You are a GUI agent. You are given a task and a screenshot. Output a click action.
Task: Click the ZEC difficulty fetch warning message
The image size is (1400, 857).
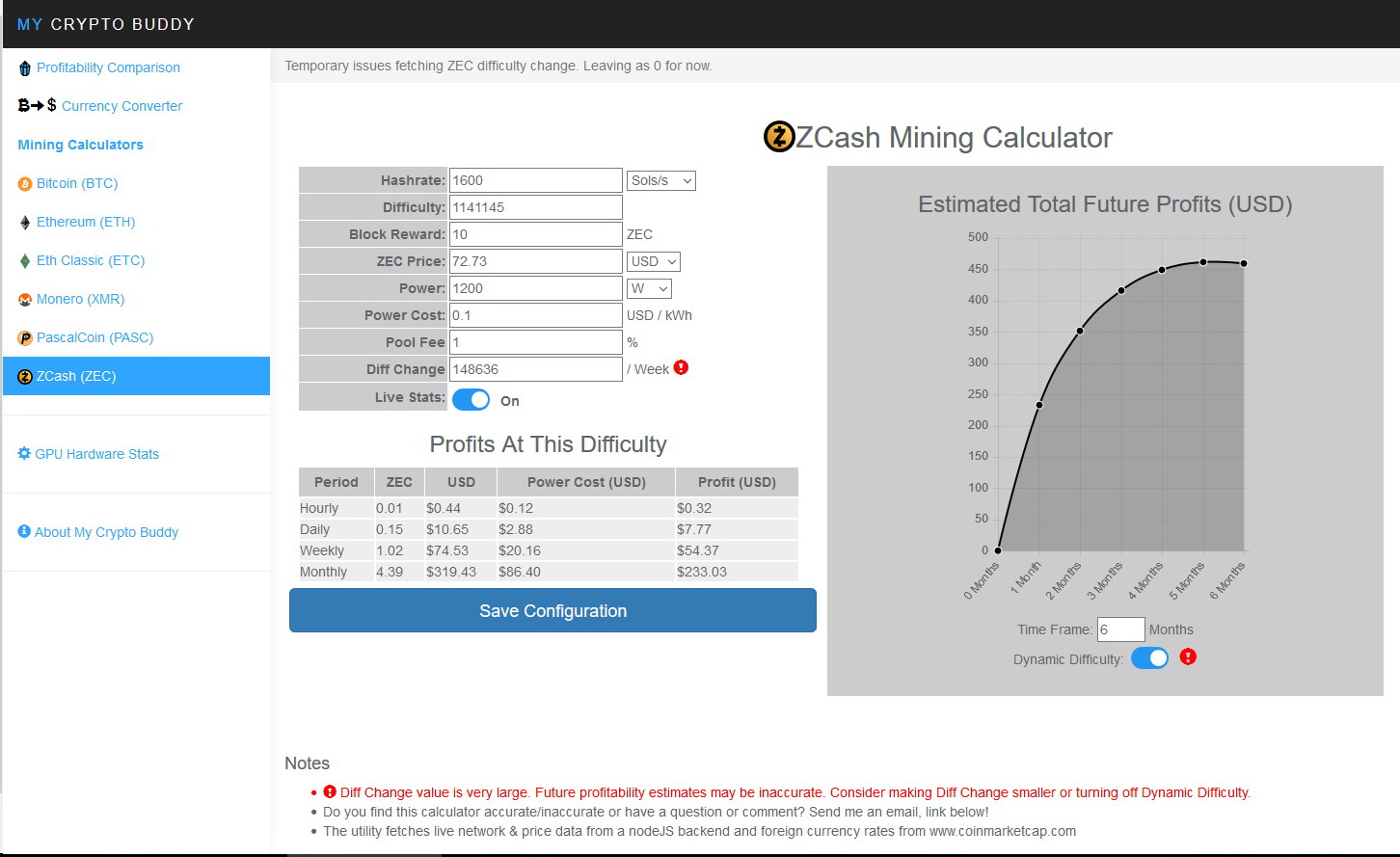[x=498, y=66]
